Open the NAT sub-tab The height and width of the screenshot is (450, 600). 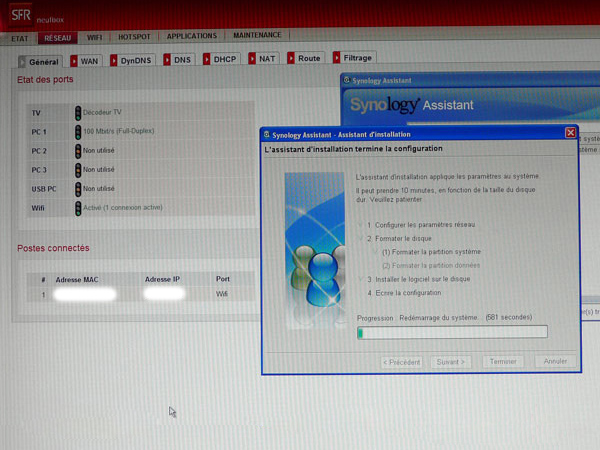click(x=263, y=59)
